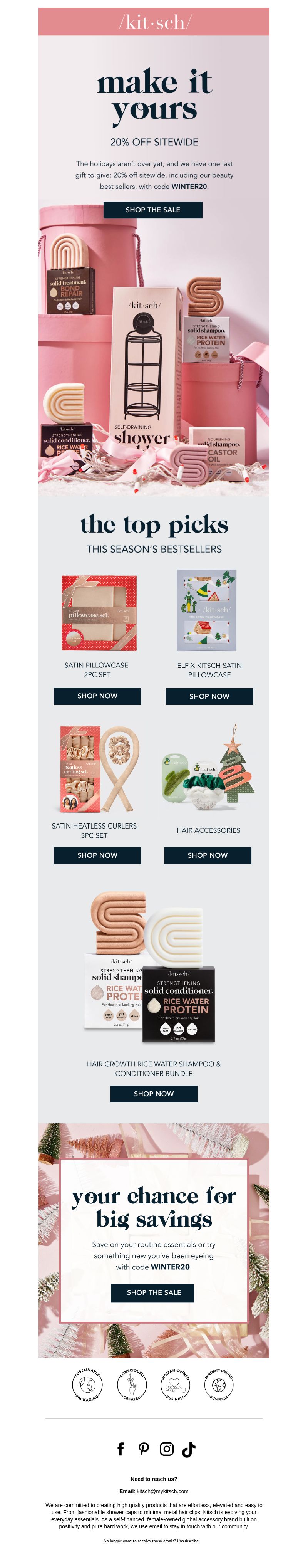Open the Pinterest icon link

pos(144,1449)
